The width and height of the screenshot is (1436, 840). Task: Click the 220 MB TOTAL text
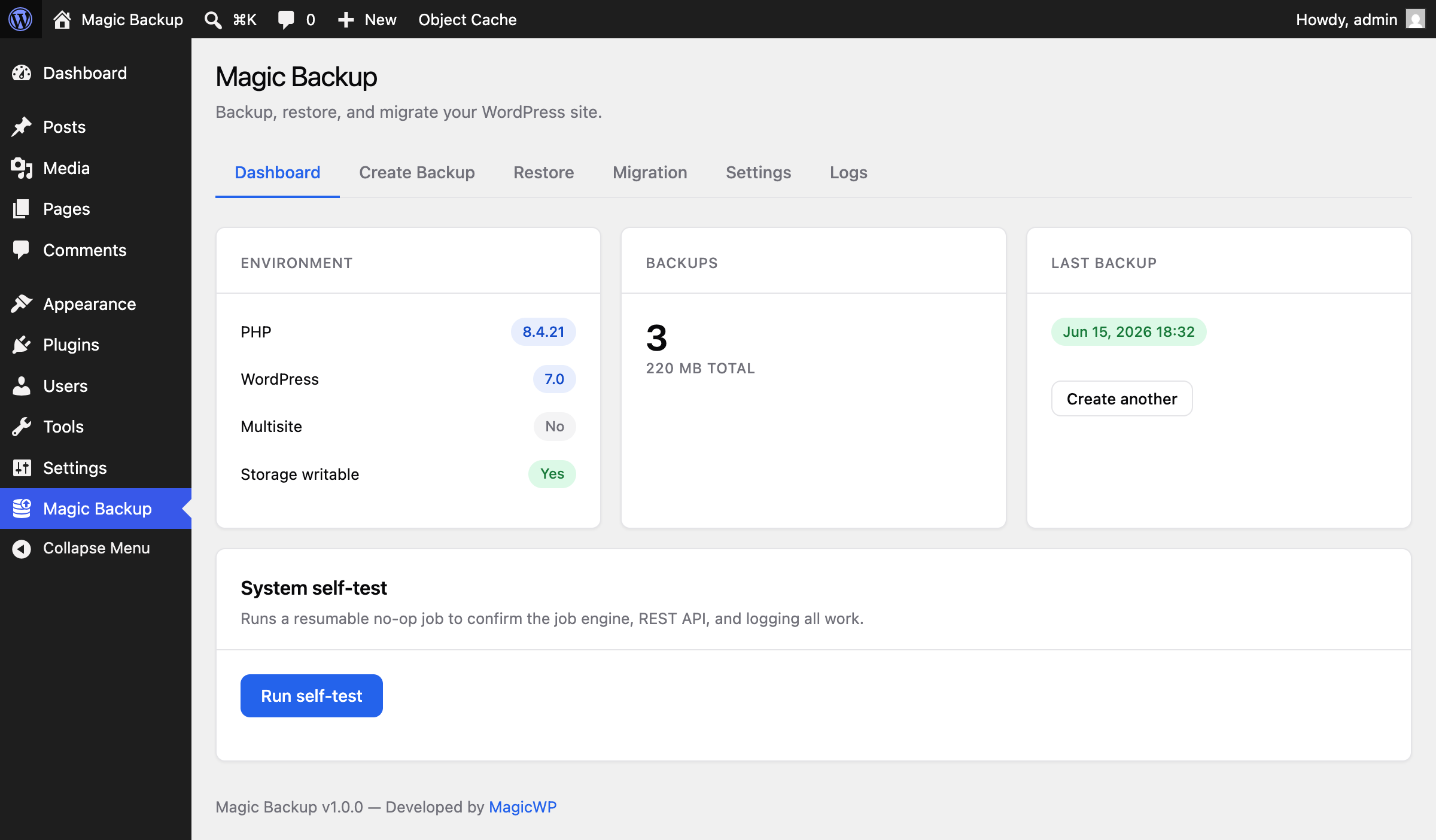click(x=700, y=369)
